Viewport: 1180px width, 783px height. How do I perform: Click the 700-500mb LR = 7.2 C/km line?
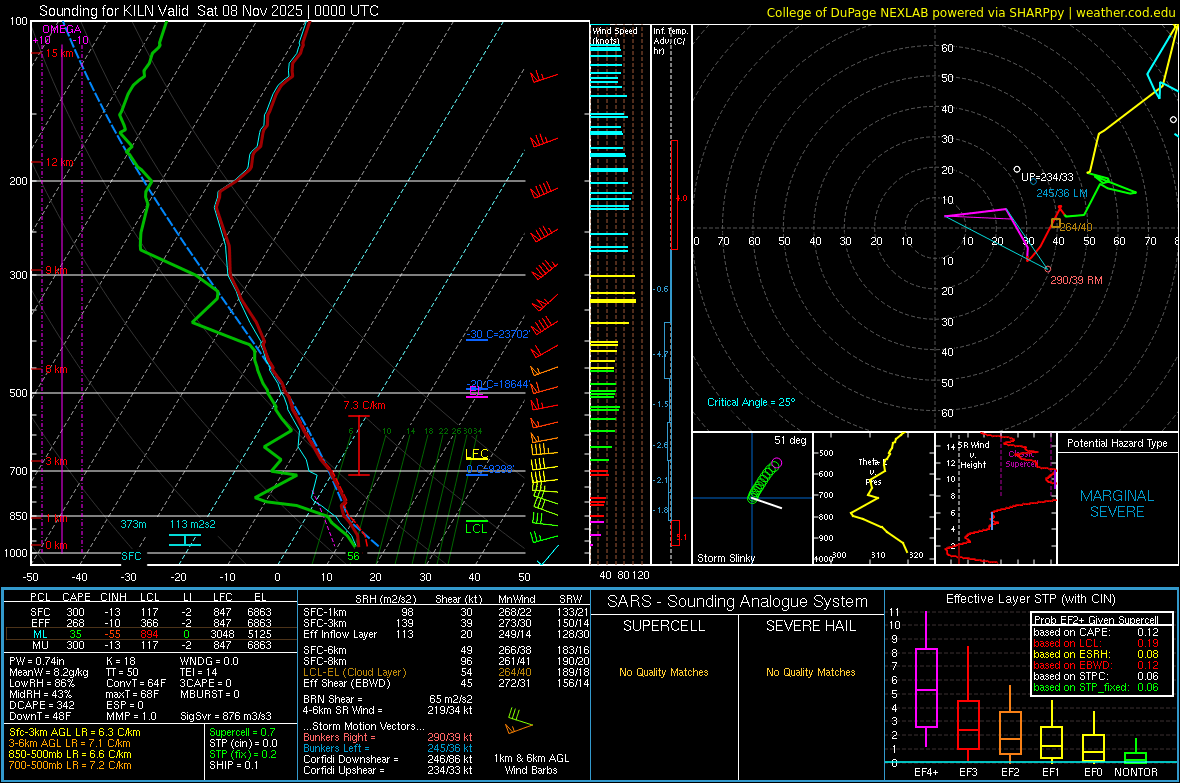[x=70, y=765]
